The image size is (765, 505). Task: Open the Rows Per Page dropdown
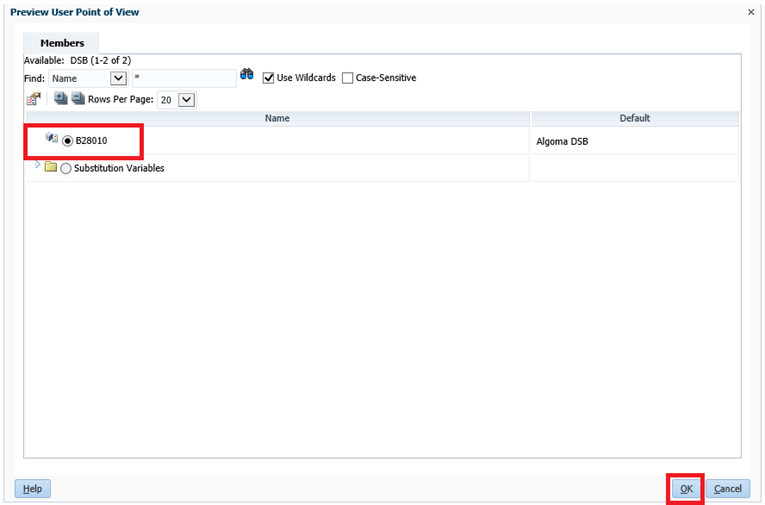(186, 99)
